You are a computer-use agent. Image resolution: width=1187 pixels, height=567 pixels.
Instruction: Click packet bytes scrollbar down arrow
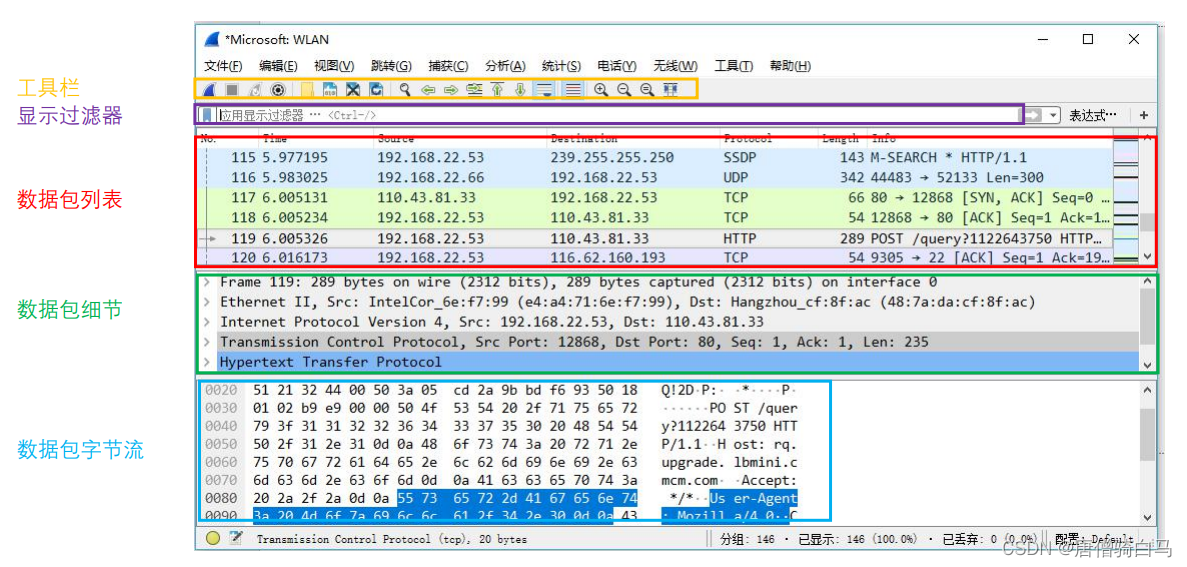pyautogui.click(x=1146, y=517)
